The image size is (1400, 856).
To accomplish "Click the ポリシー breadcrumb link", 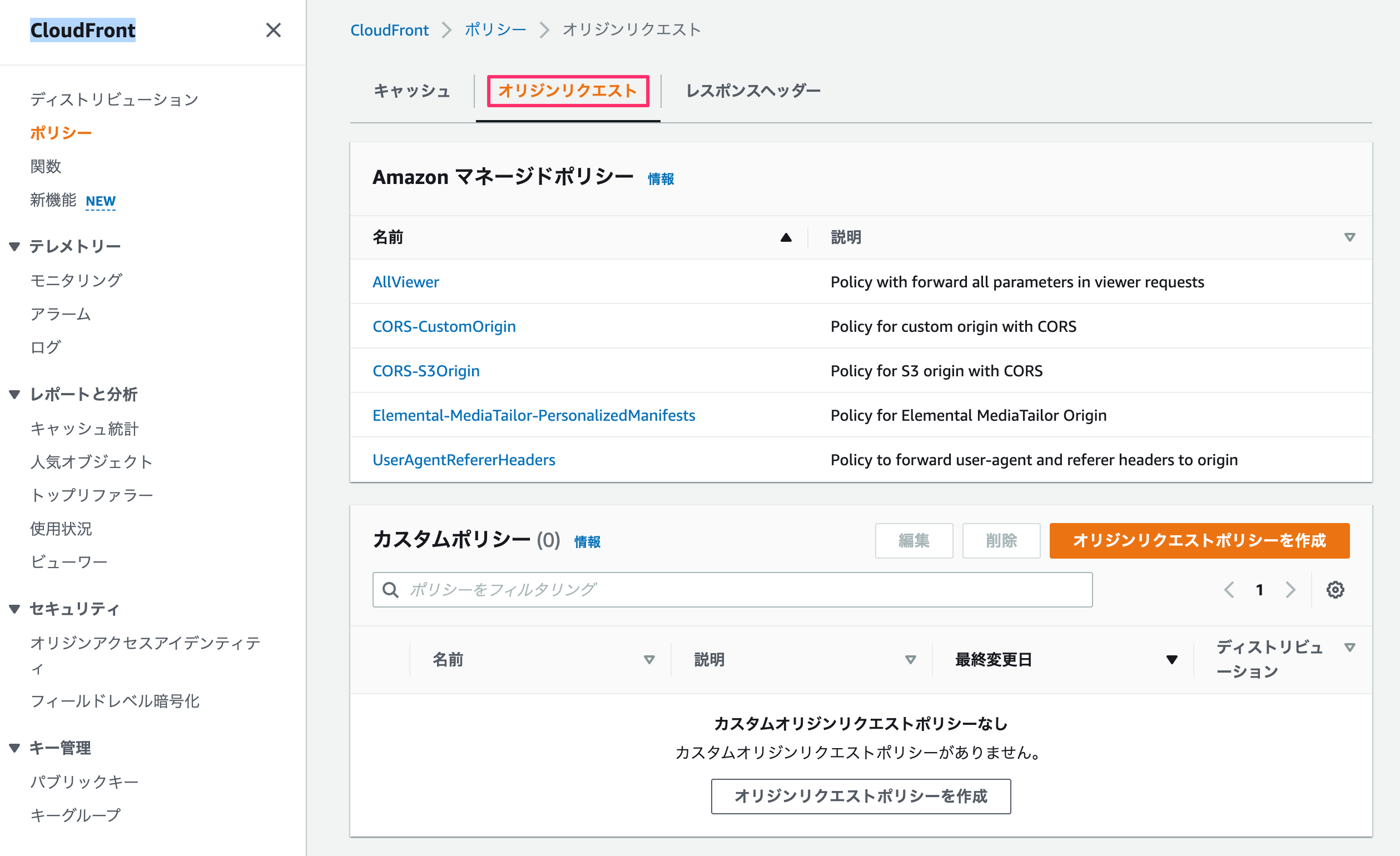I will click(x=495, y=29).
